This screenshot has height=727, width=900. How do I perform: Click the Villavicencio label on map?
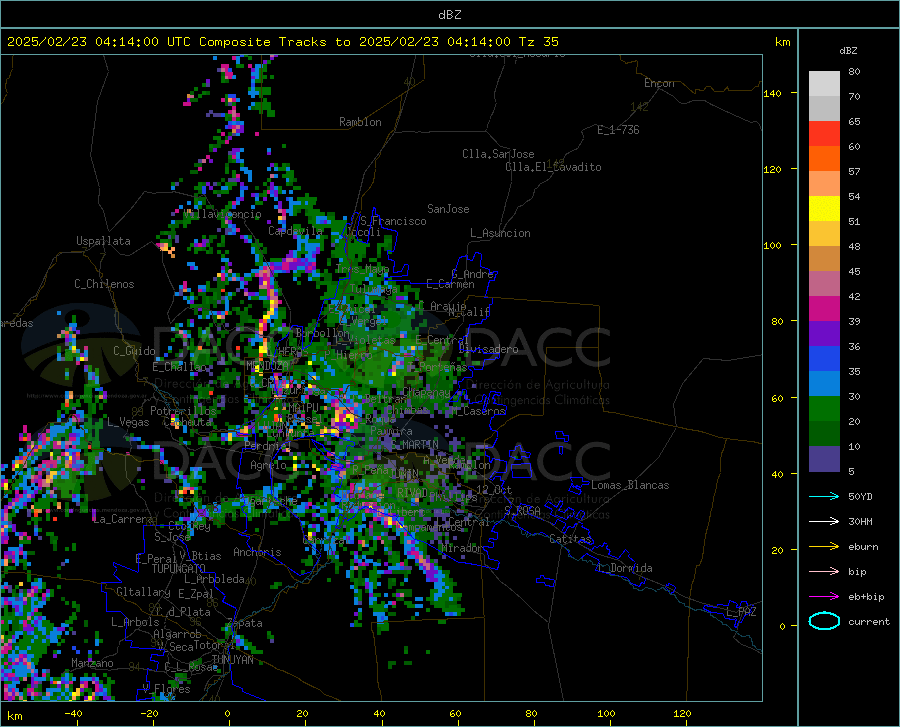tap(223, 214)
